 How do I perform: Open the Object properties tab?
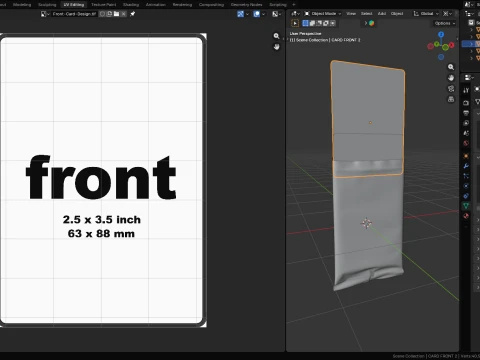pos(466,156)
